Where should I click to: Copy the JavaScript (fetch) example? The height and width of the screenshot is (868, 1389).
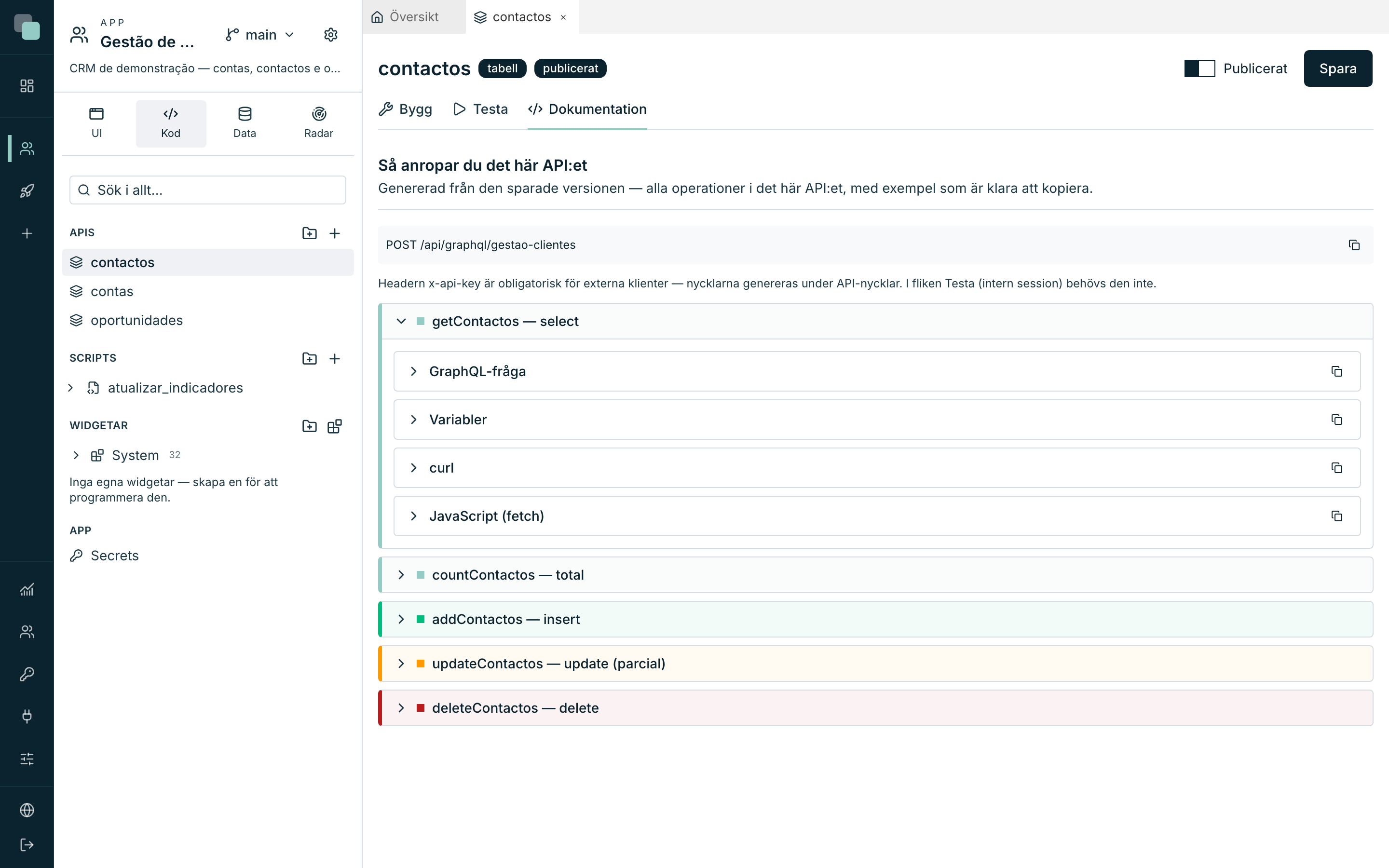tap(1337, 516)
